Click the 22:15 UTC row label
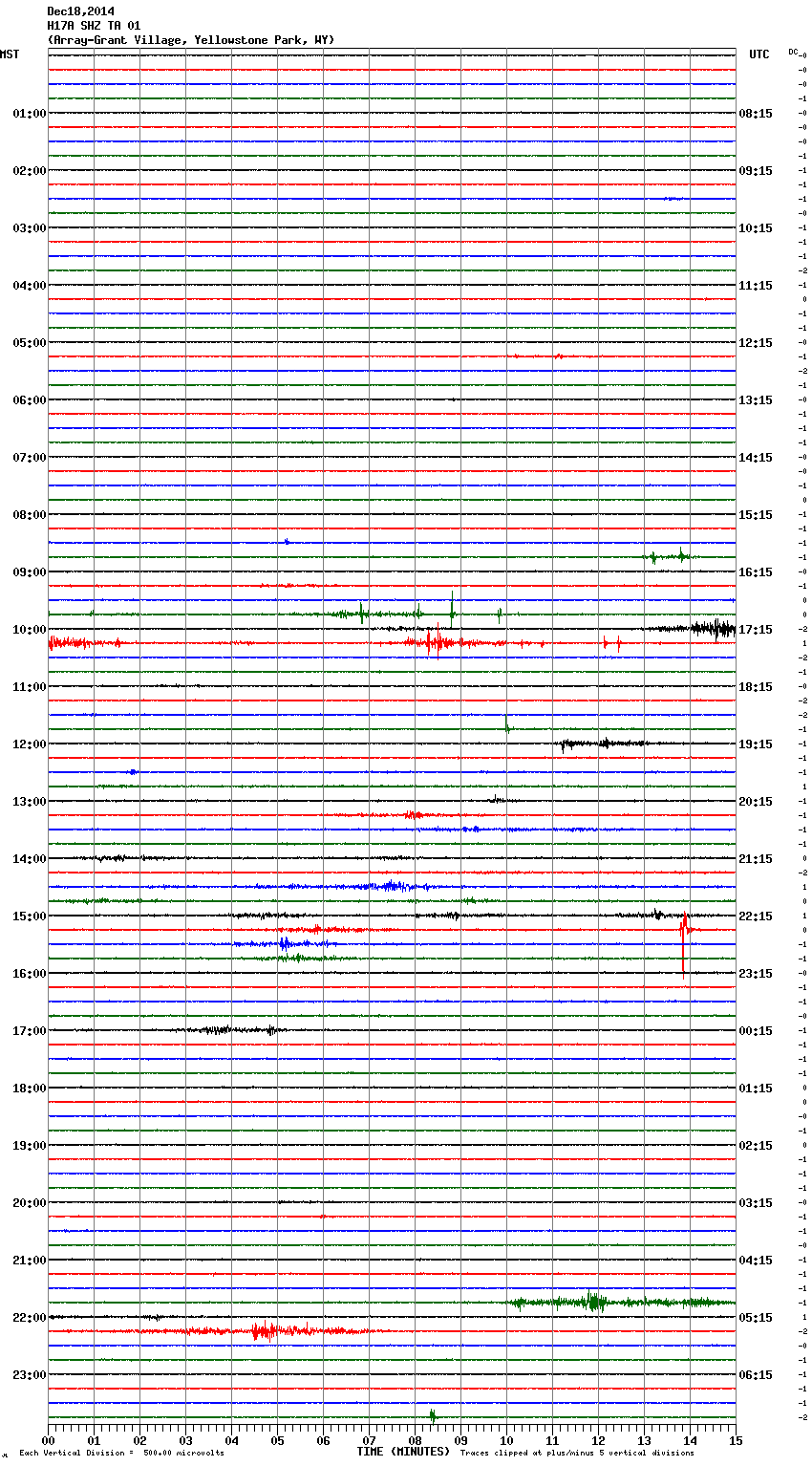 click(756, 916)
